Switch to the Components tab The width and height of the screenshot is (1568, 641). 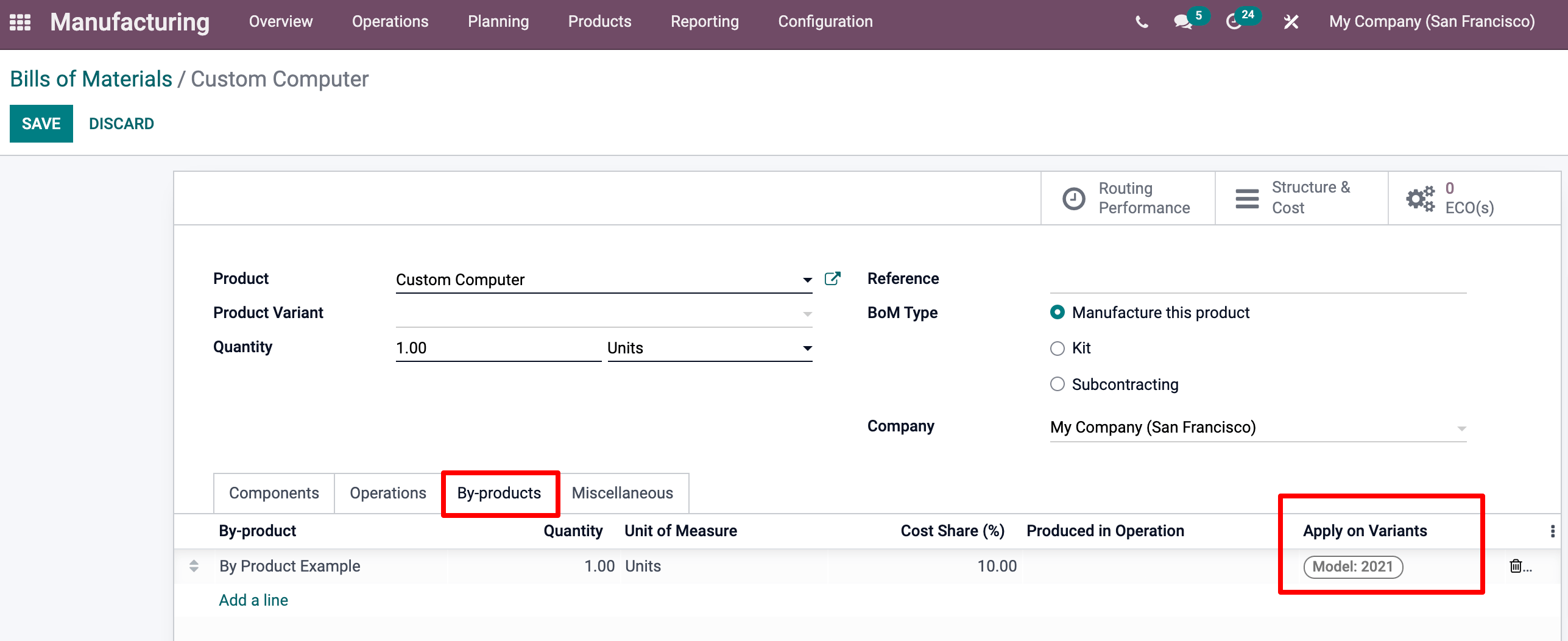click(x=274, y=493)
